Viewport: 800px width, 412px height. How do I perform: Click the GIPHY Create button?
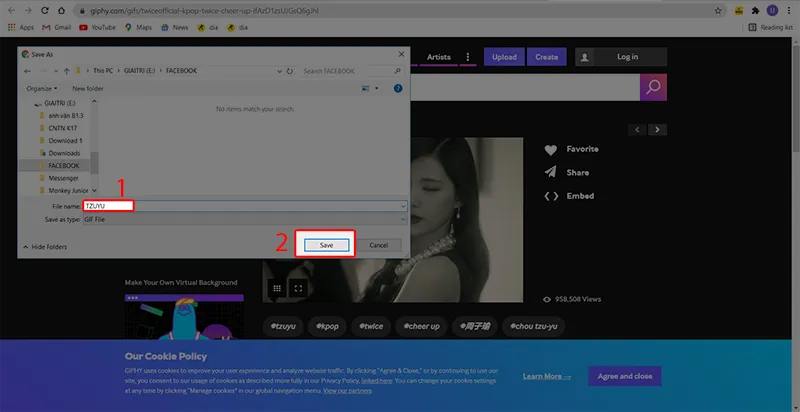tap(546, 57)
